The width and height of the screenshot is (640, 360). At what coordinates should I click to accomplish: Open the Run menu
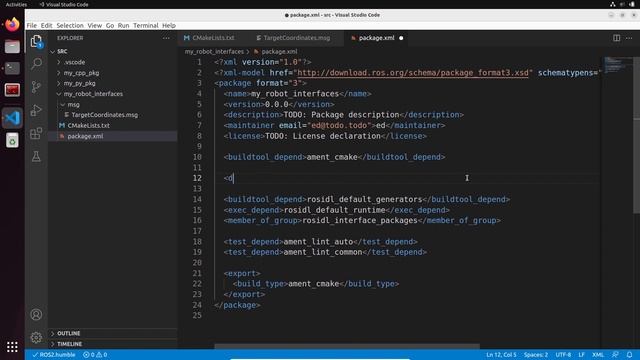pyautogui.click(x=123, y=25)
